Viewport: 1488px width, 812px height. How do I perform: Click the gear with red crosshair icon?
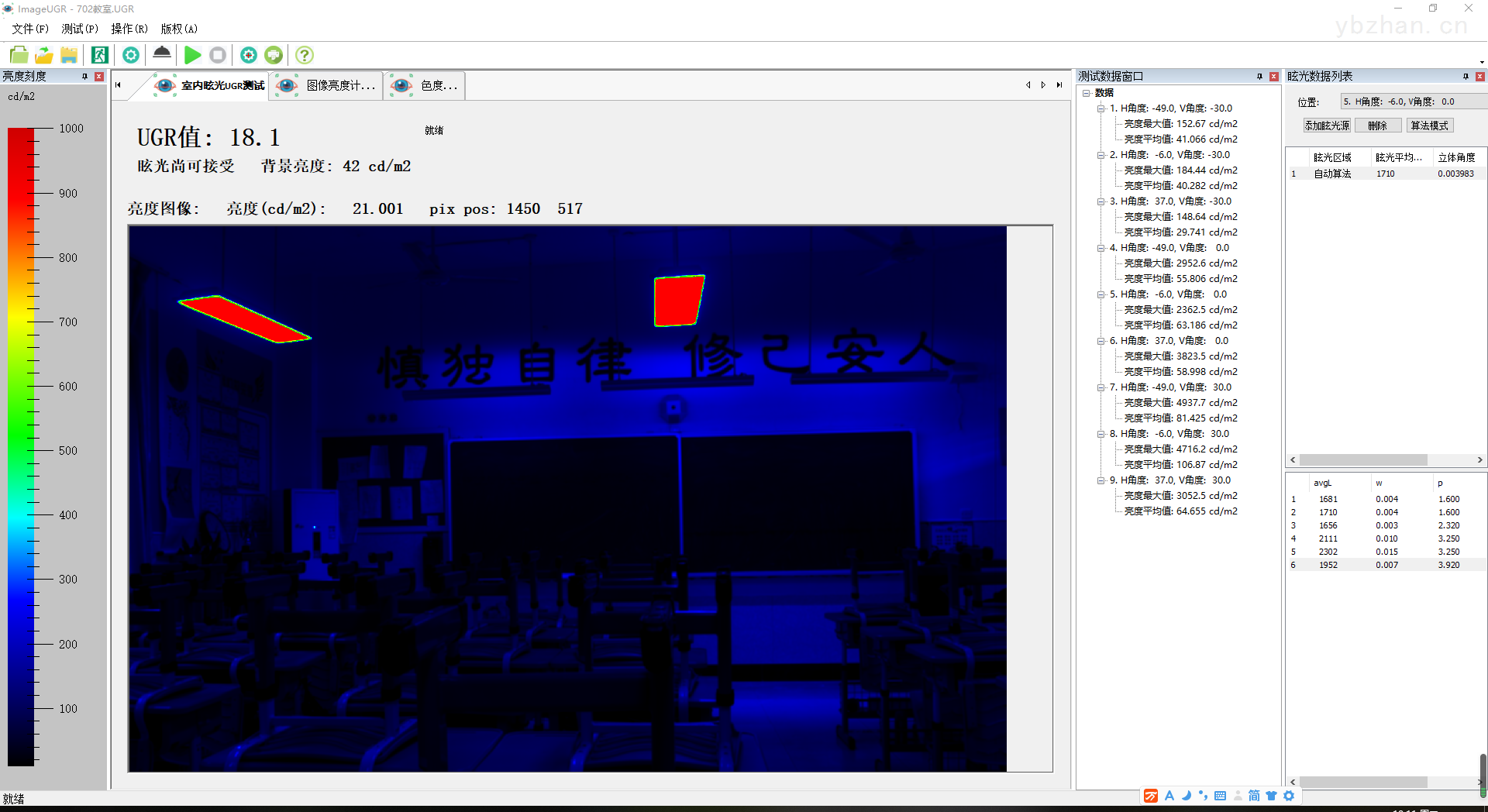249,55
